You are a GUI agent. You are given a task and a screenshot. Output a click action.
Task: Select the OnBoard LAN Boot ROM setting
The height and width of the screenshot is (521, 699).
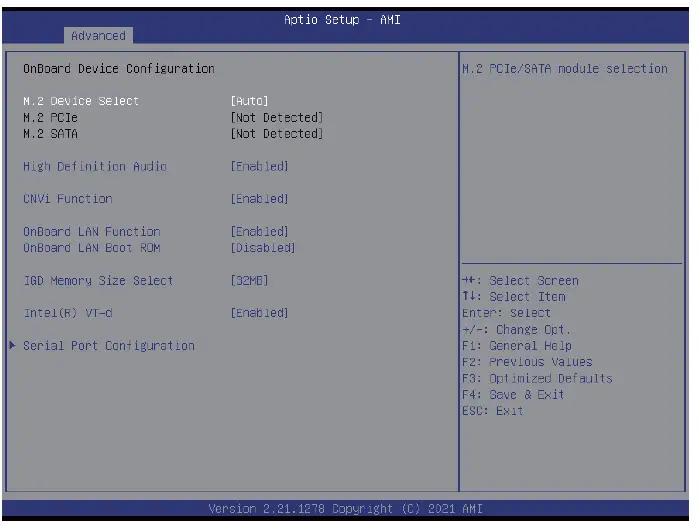[x=92, y=248]
